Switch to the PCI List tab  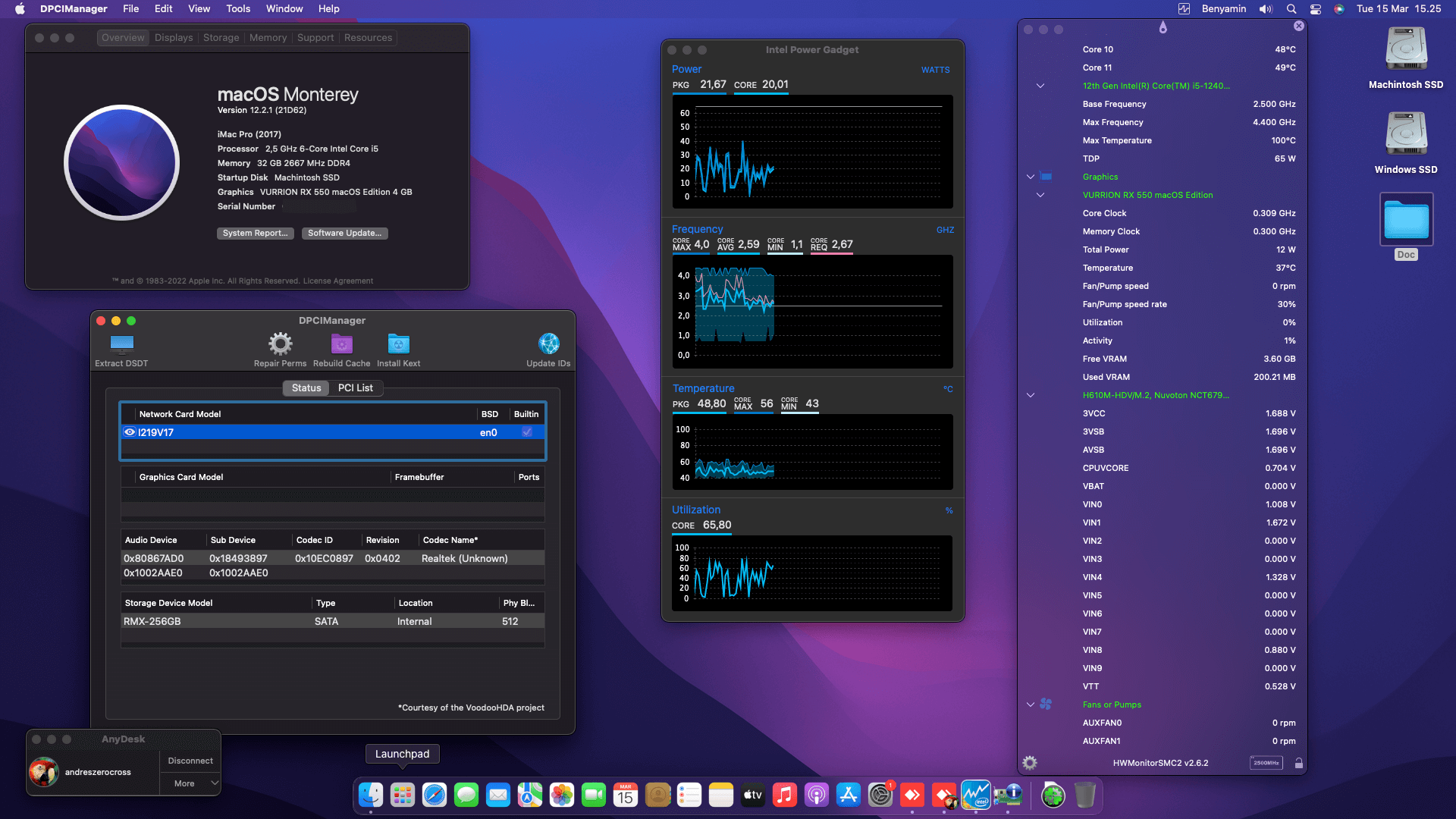coord(355,388)
